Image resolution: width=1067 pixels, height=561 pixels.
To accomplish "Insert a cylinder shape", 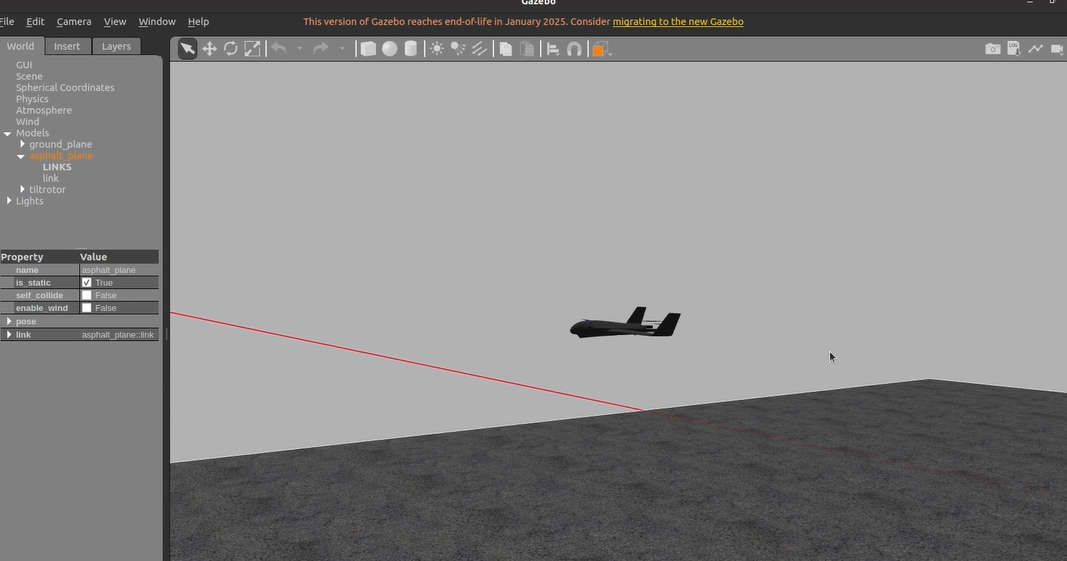I will pyautogui.click(x=410, y=49).
